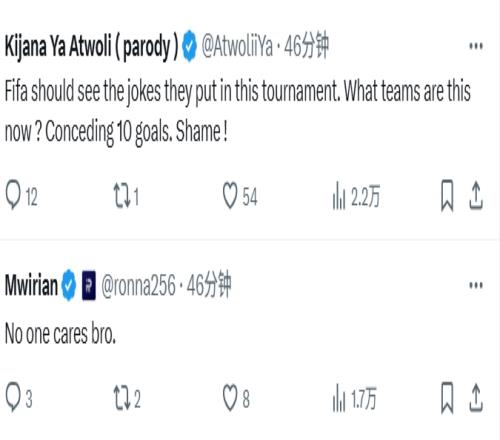The width and height of the screenshot is (500, 440).
Task: Open the "No one cares bro." tweet text
Action: (60, 334)
